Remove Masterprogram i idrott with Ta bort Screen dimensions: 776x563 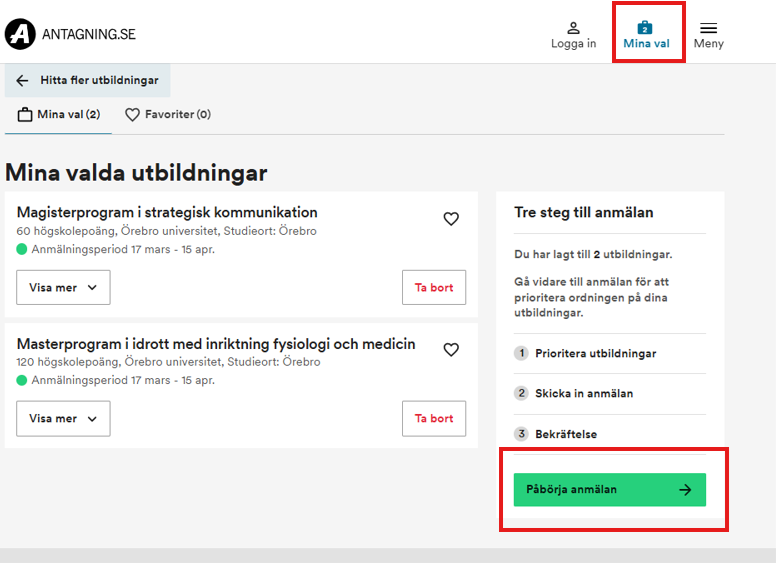[434, 418]
